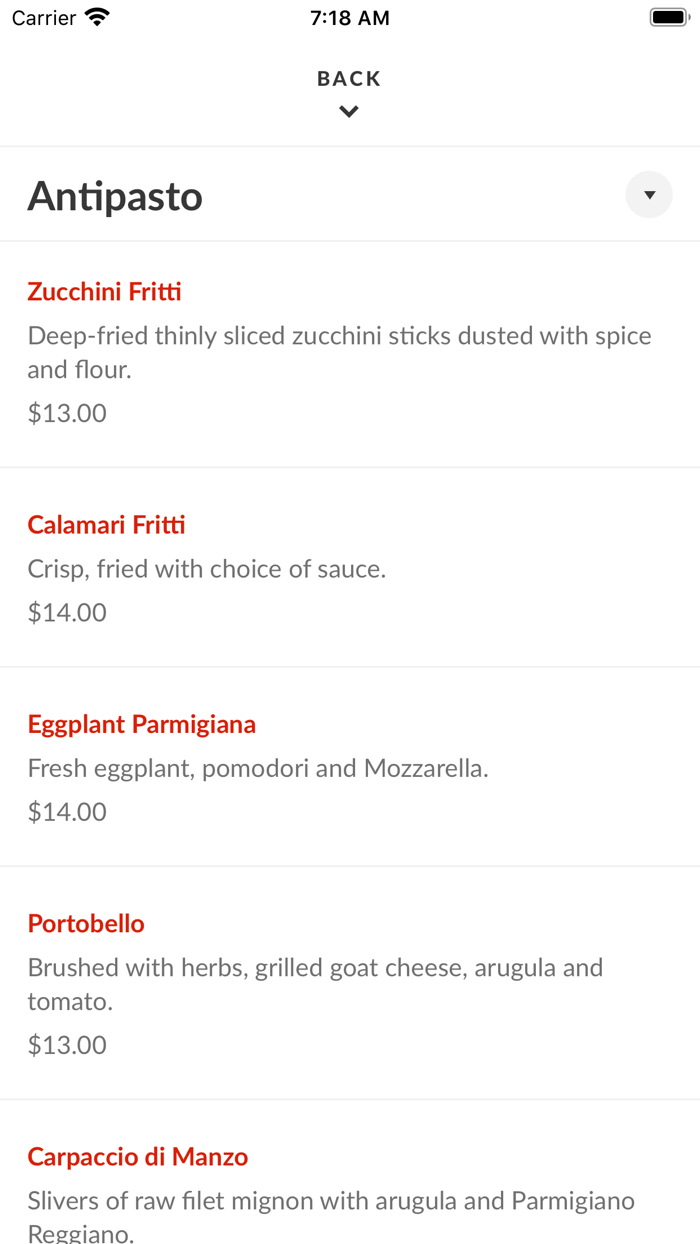The image size is (700, 1244).
Task: Collapse the Antipasto section circle arrow
Action: tap(648, 194)
